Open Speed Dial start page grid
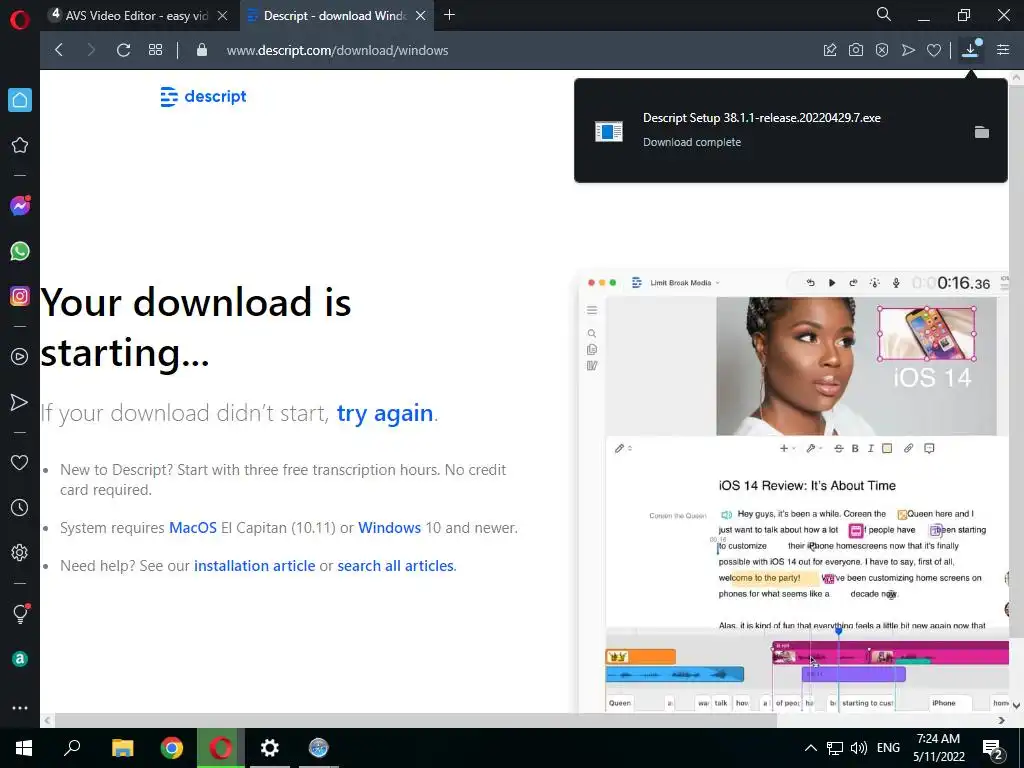The width and height of the screenshot is (1024, 768). tap(155, 50)
